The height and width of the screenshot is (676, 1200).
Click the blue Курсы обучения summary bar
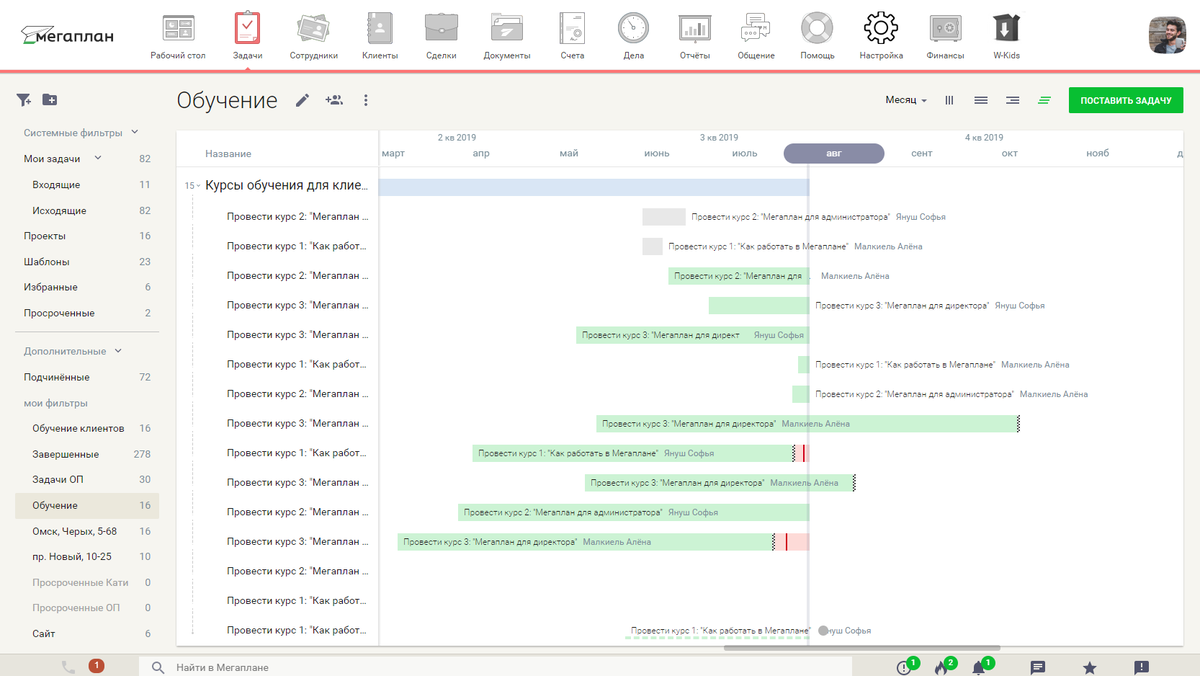click(x=594, y=187)
